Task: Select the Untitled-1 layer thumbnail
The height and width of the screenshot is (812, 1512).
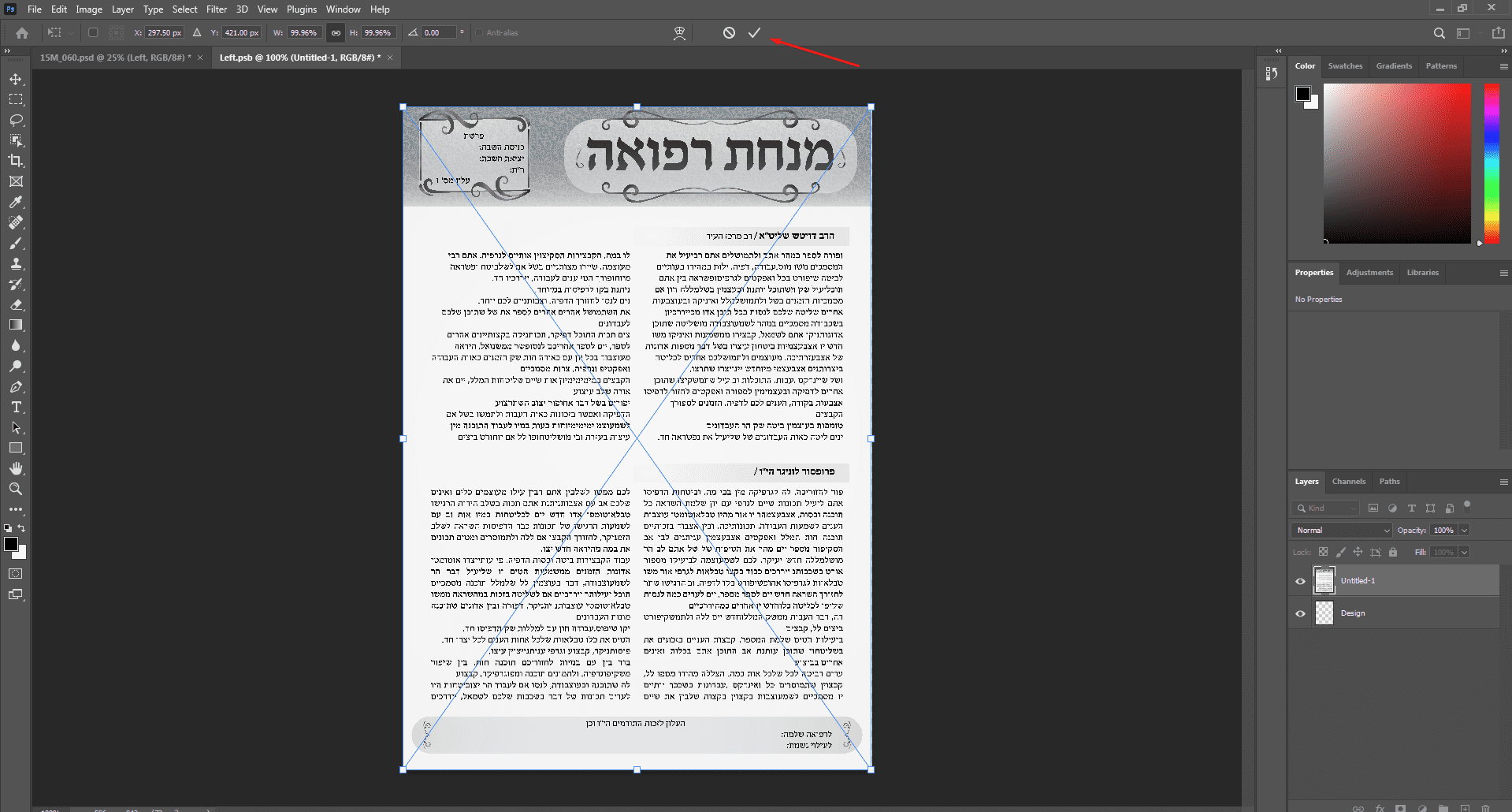Action: pos(1324,581)
